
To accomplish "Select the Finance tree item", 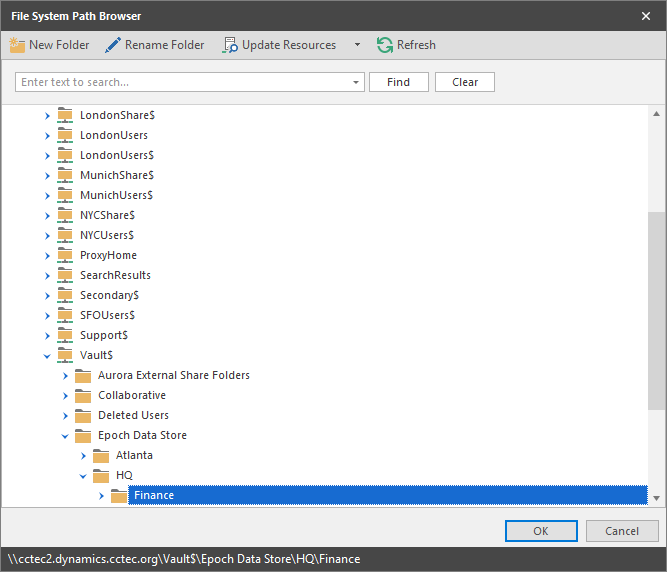I will point(388,495).
